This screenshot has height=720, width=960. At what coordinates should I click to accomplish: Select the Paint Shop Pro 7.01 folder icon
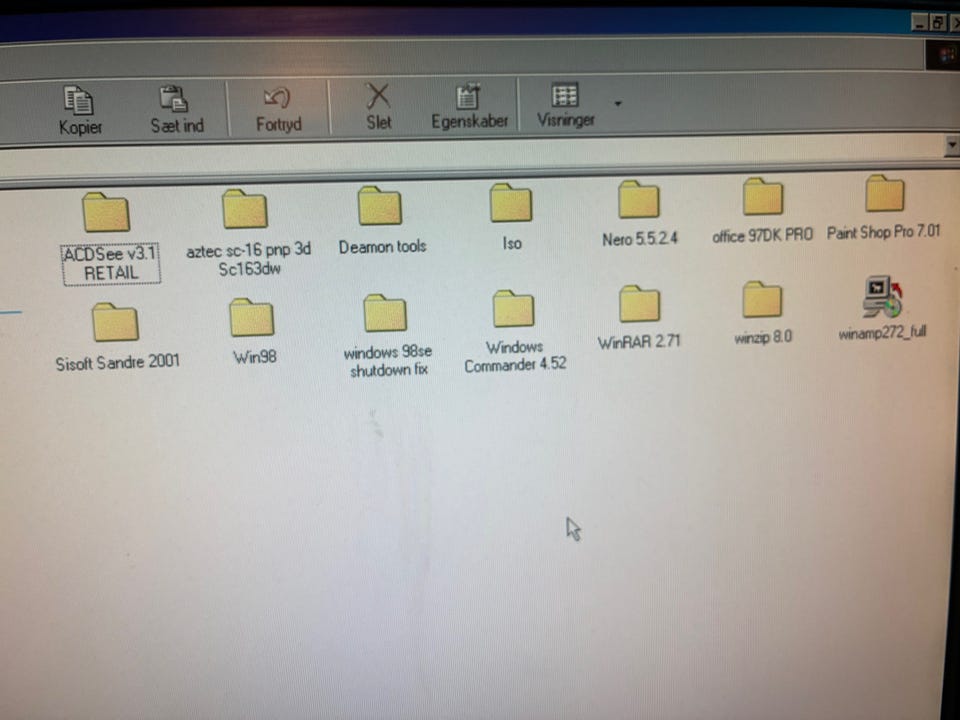point(884,193)
